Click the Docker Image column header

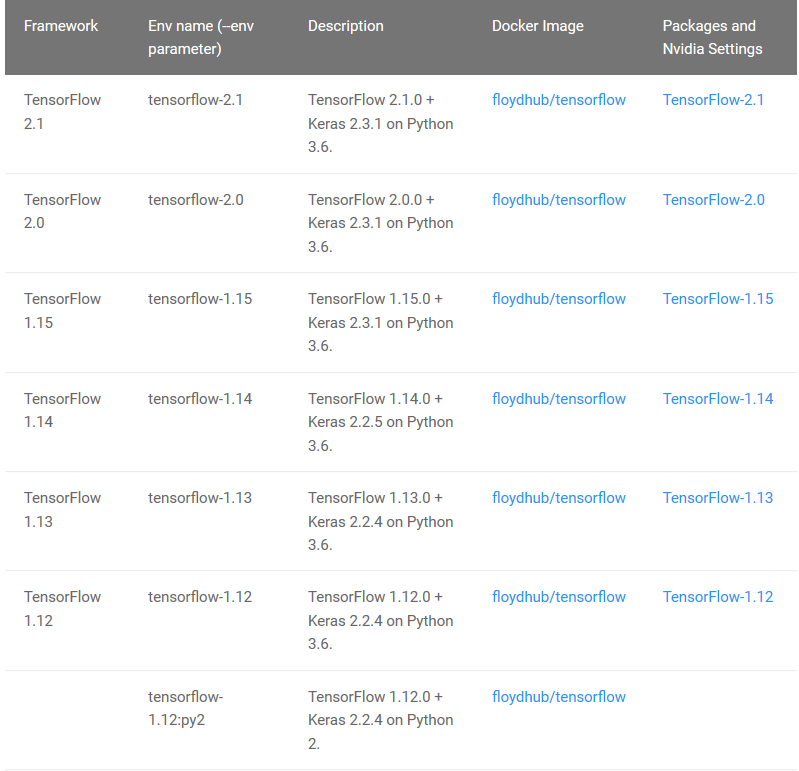tap(537, 25)
